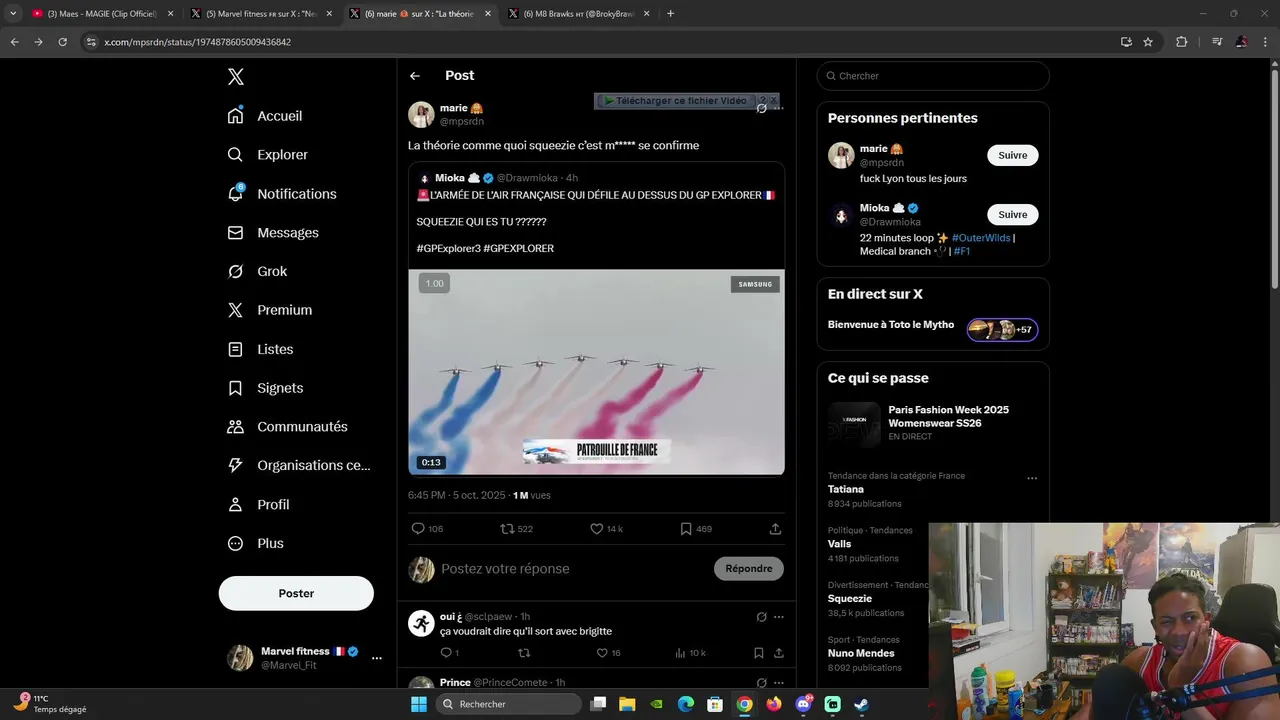Open Grok explain icon on marie's post
Viewport: 1280px width, 720px height.
coord(762,108)
